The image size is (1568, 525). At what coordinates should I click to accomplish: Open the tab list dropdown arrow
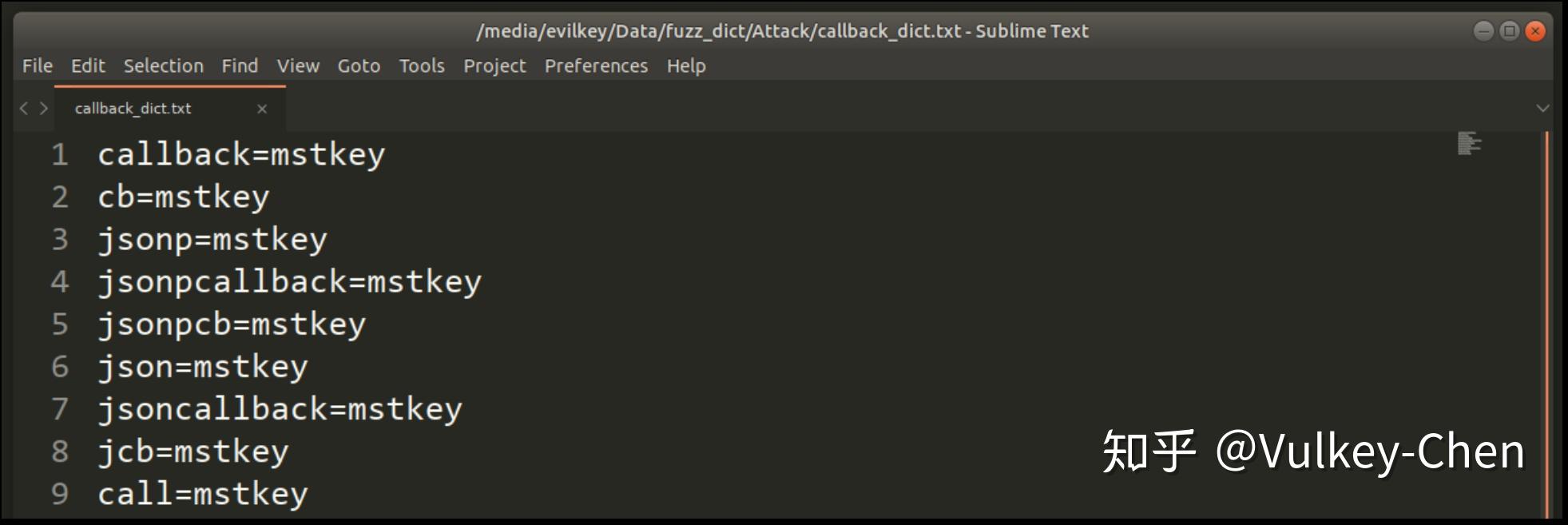1542,108
